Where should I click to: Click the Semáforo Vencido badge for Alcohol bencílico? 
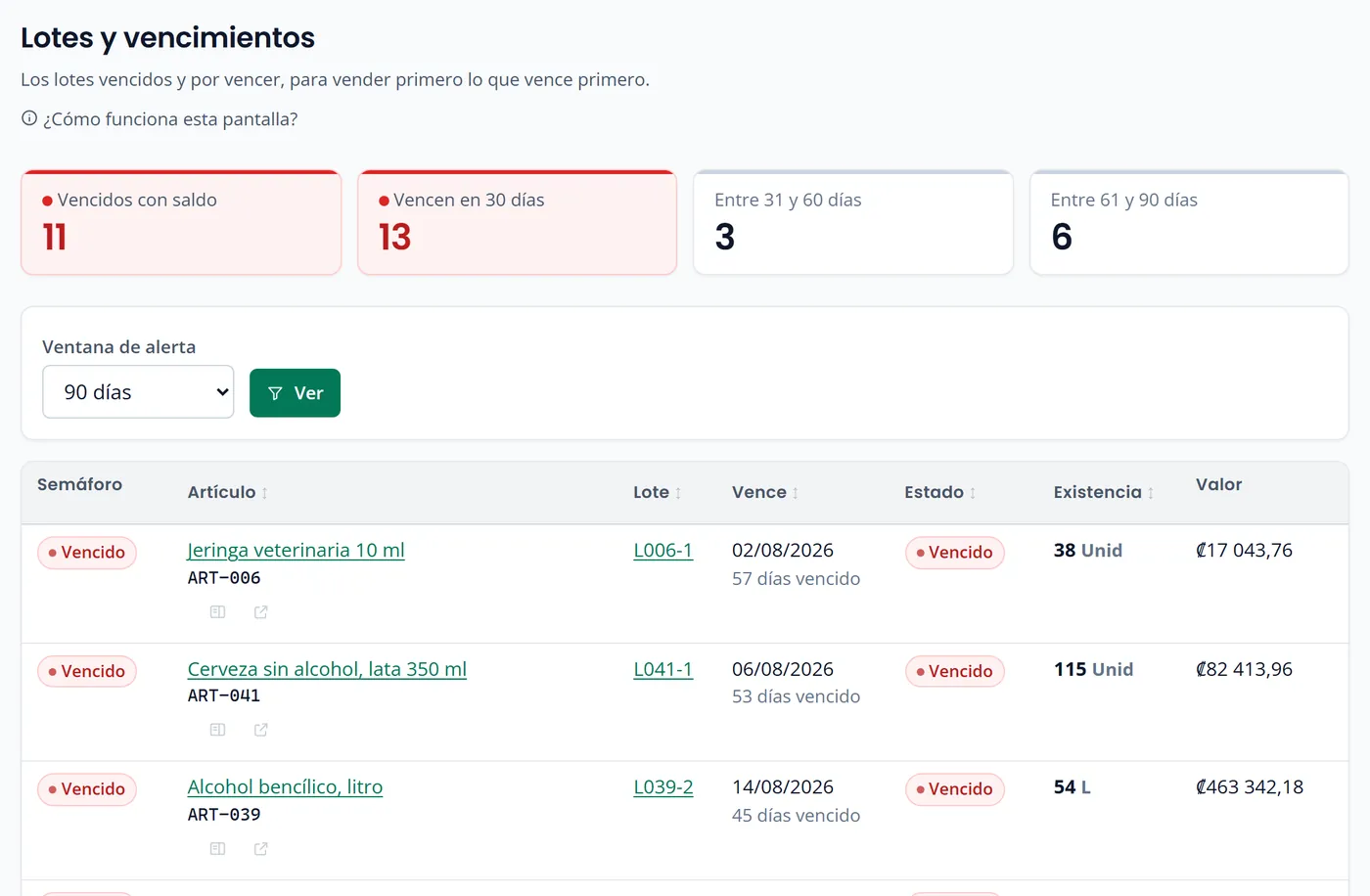click(87, 789)
